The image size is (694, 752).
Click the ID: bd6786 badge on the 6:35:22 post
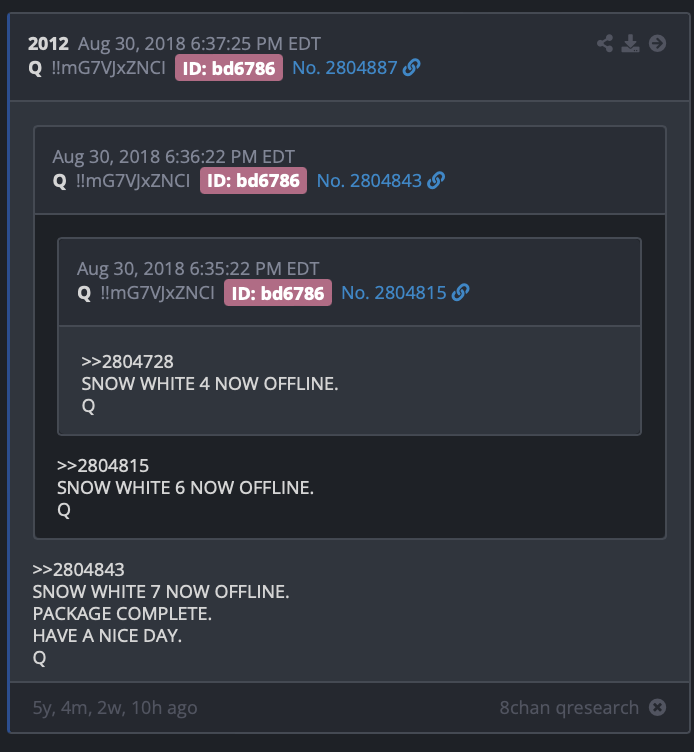pos(278,293)
